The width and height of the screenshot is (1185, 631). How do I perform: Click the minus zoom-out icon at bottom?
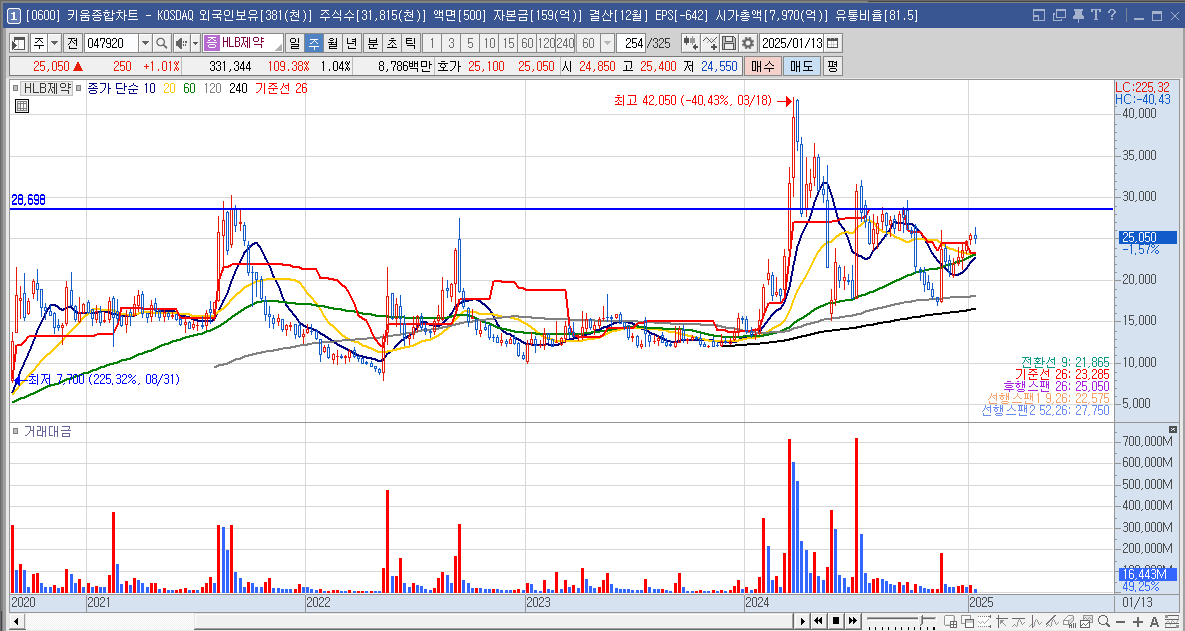tap(1120, 622)
